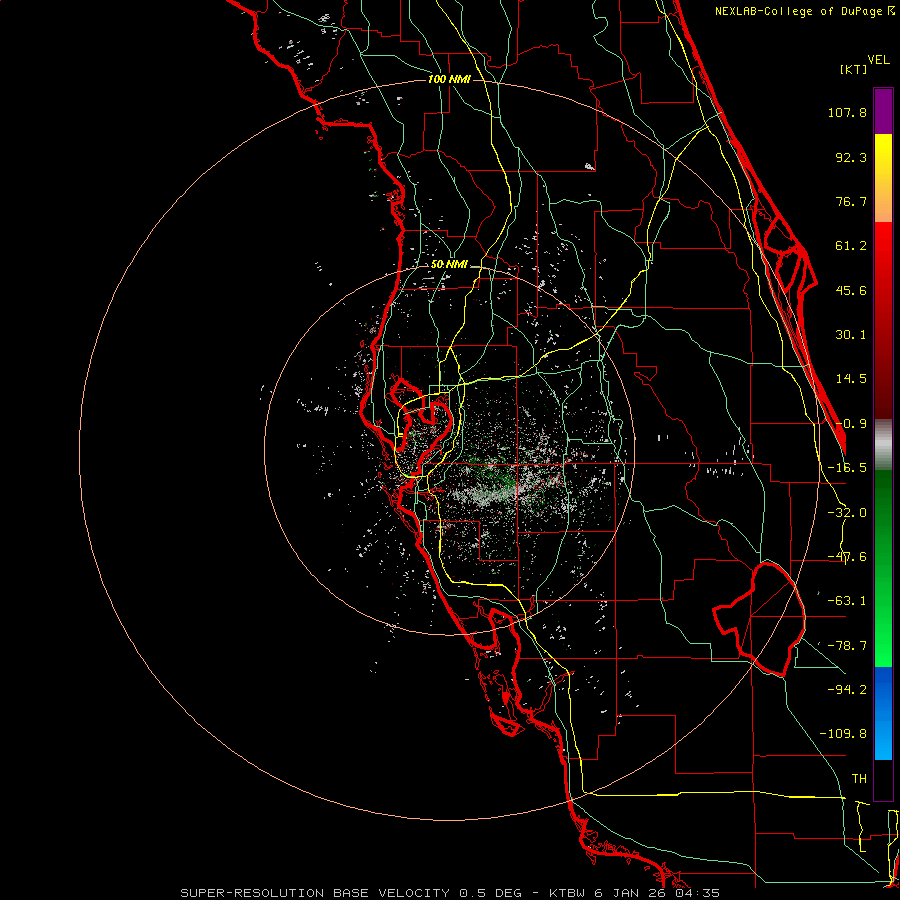Click the 'VEL' legend title
The height and width of the screenshot is (900, 900).
[x=879, y=60]
